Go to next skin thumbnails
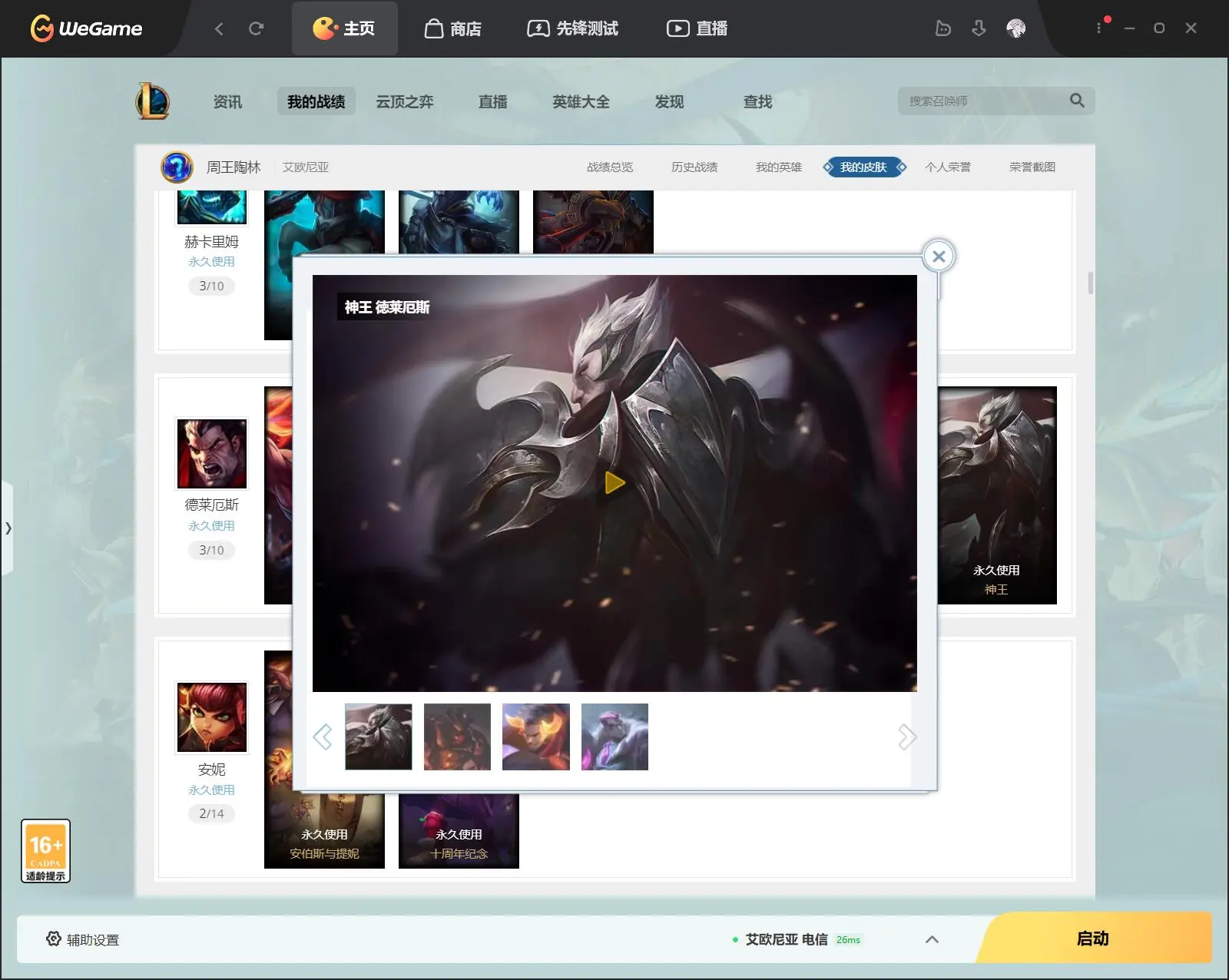Viewport: 1229px width, 980px height. tap(907, 737)
